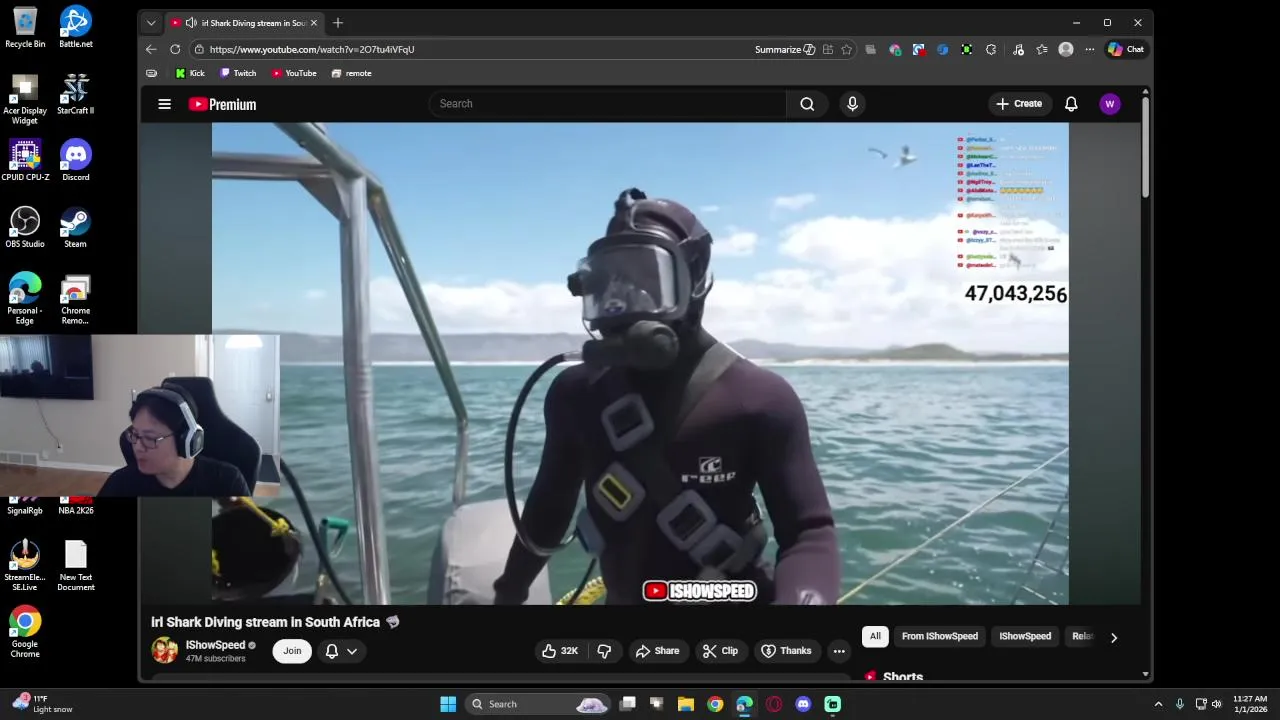Image resolution: width=1280 pixels, height=720 pixels.
Task: Open IShowSpeed channel avatar
Action: click(164, 651)
